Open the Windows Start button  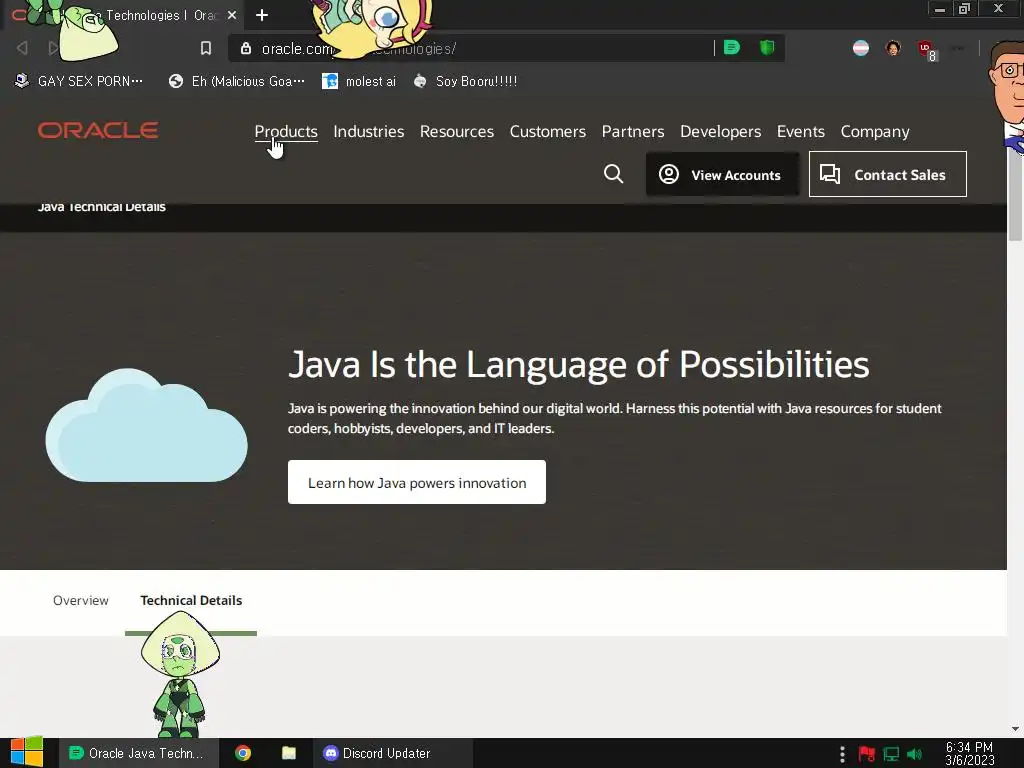click(x=26, y=753)
